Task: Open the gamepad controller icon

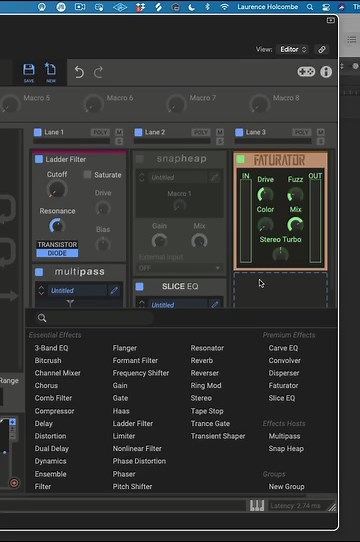Action: click(306, 72)
